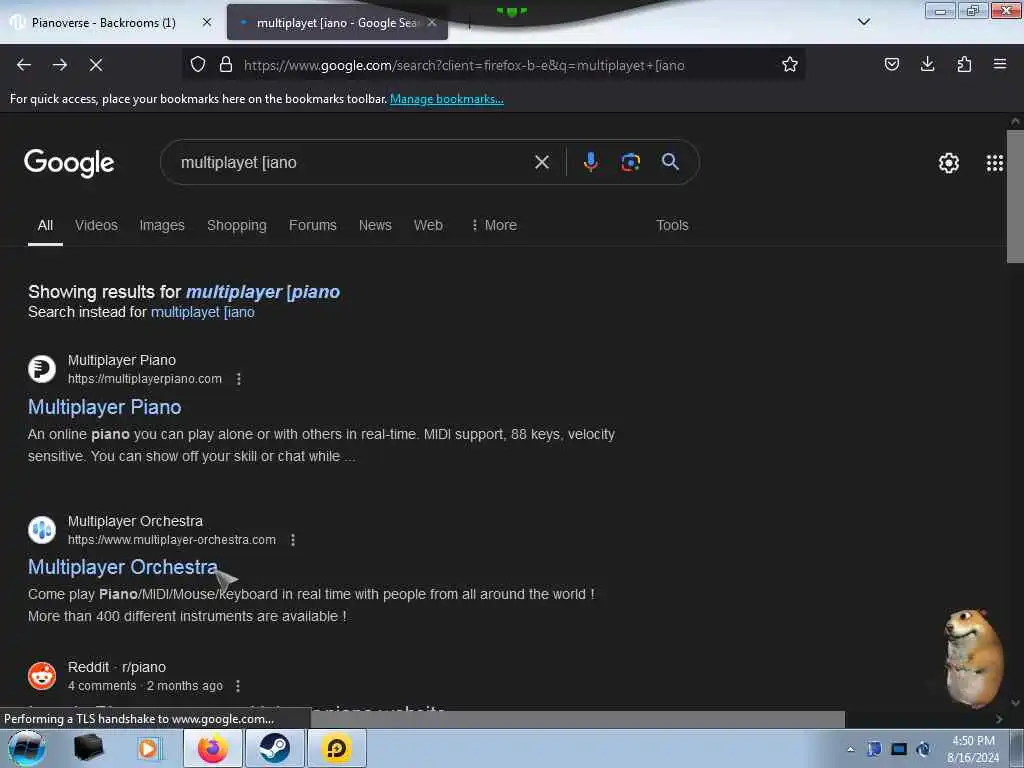Bookmark this page with star
Screen dimensions: 1024x768
[x=790, y=65]
